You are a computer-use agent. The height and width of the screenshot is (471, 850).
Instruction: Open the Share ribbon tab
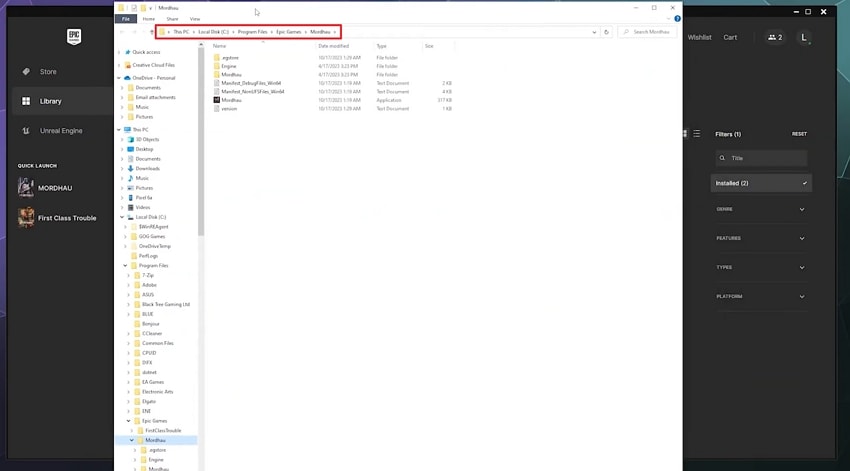tap(172, 19)
